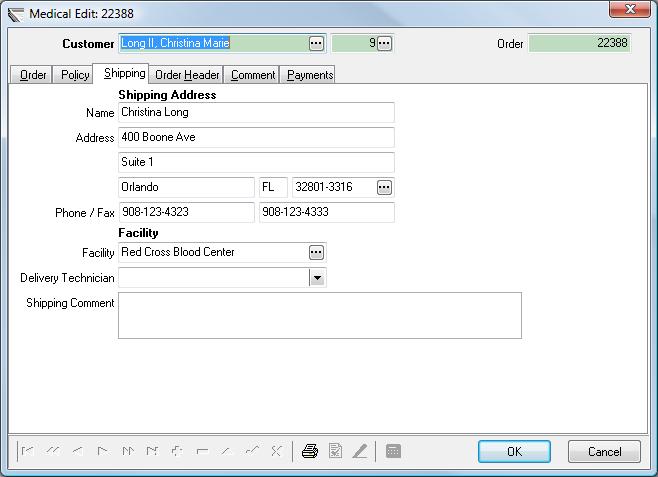The height and width of the screenshot is (477, 658).
Task: Click the Shipping Comment text area
Action: pos(320,315)
